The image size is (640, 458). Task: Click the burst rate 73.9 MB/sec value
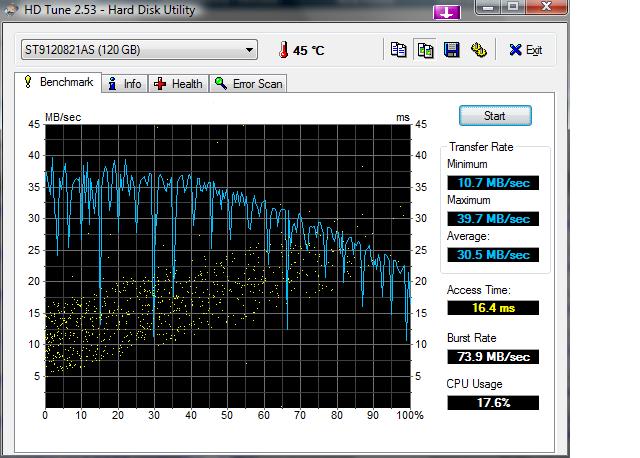(493, 357)
